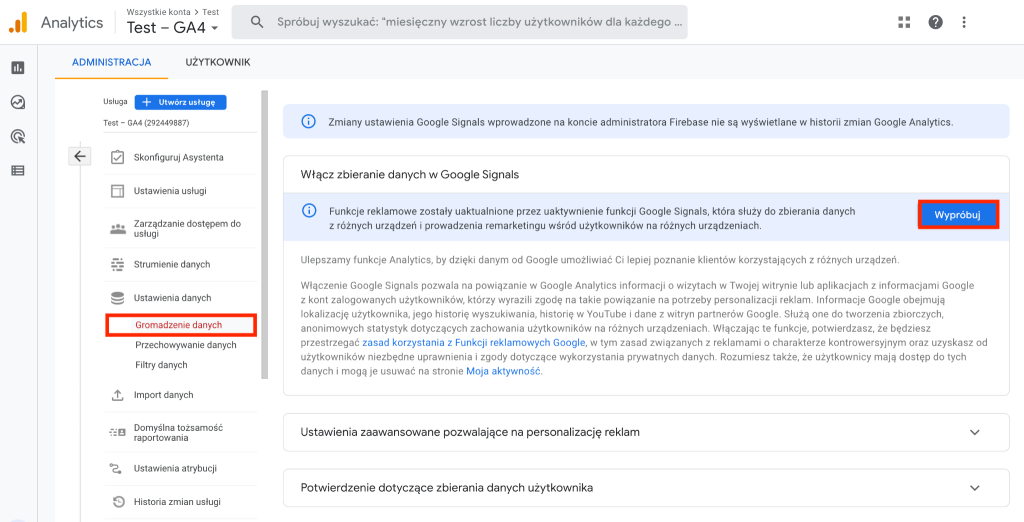The width and height of the screenshot is (1024, 522).
Task: Open the Moja aktywność link
Action: point(504,371)
